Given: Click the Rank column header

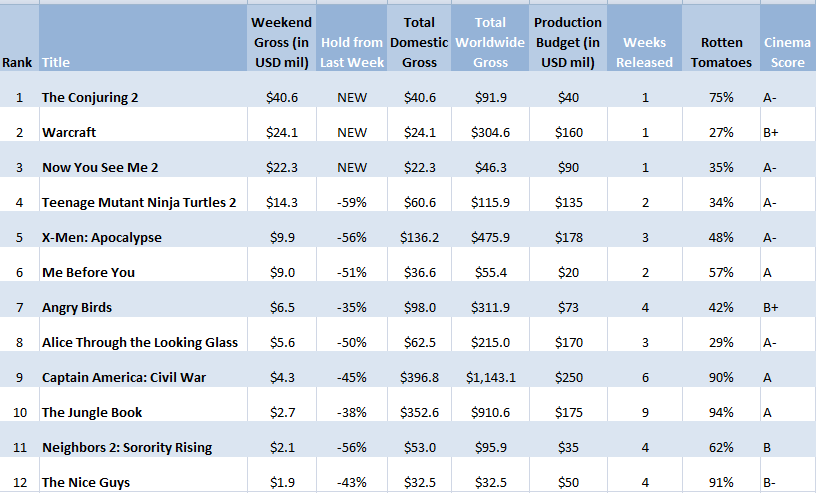Looking at the screenshot, I should tap(17, 62).
